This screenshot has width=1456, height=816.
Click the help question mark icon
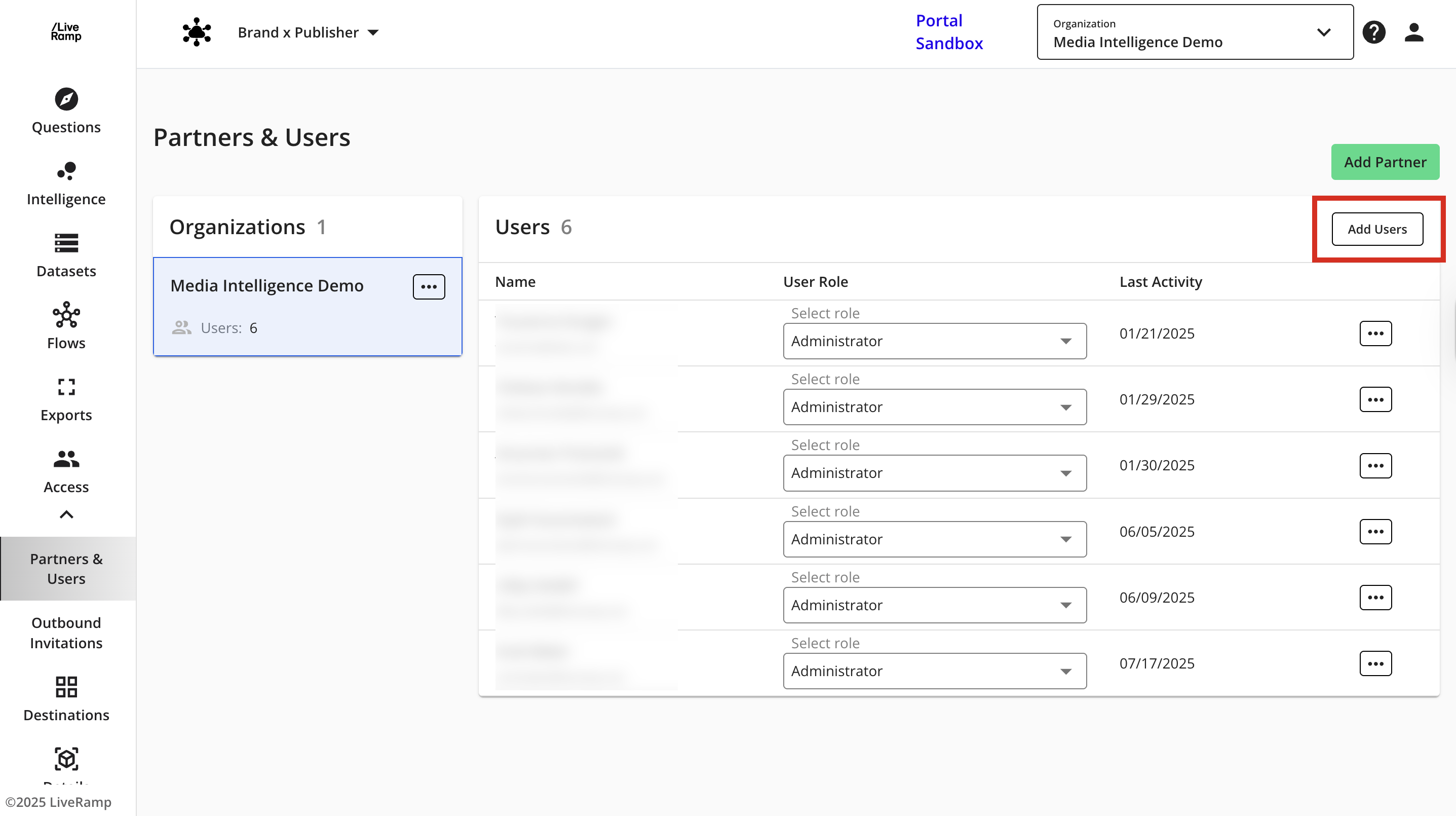(x=1373, y=32)
